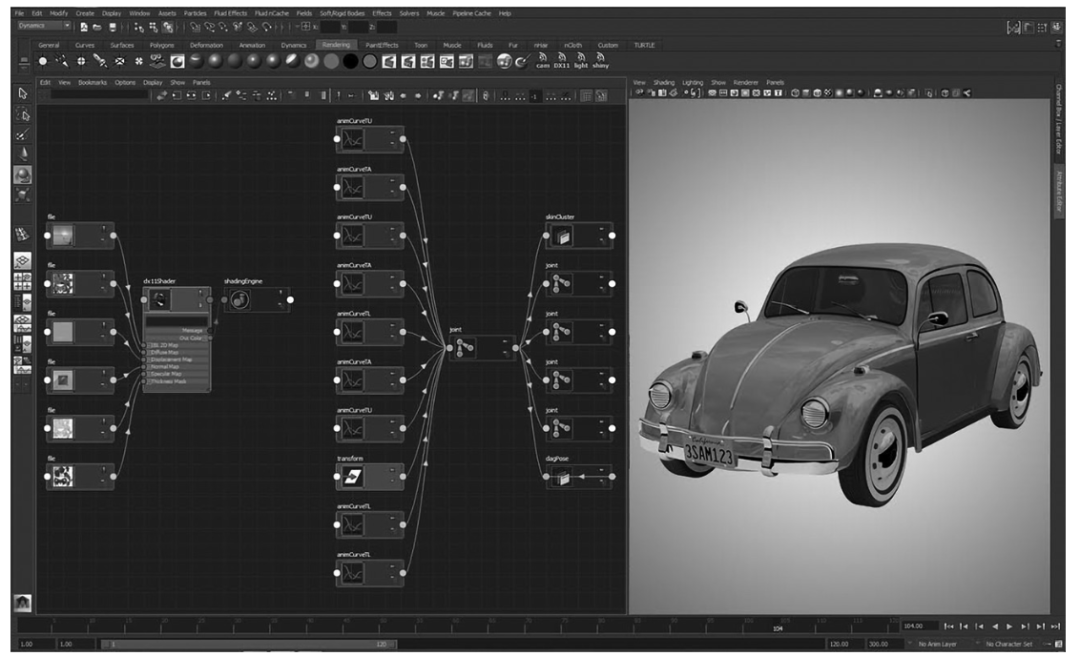This screenshot has height=656, width=1080.
Task: Click the shadingEngine node icon
Action: pos(240,300)
